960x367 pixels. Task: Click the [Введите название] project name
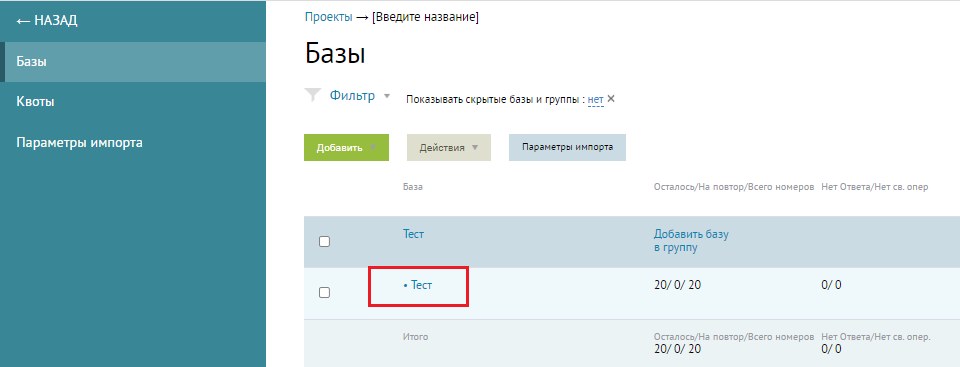click(426, 17)
